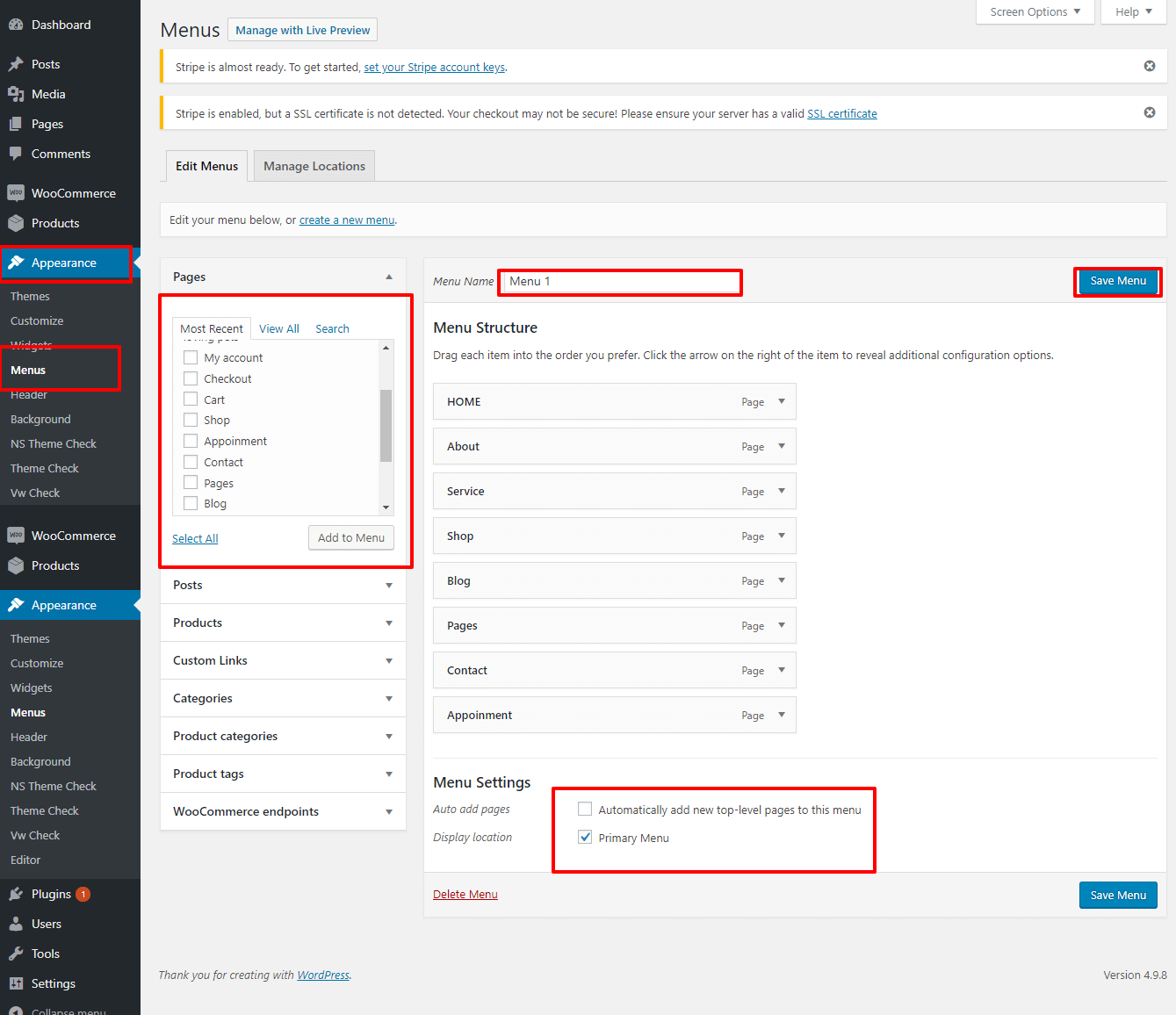Click the Tools wrench icon

[x=16, y=954]
